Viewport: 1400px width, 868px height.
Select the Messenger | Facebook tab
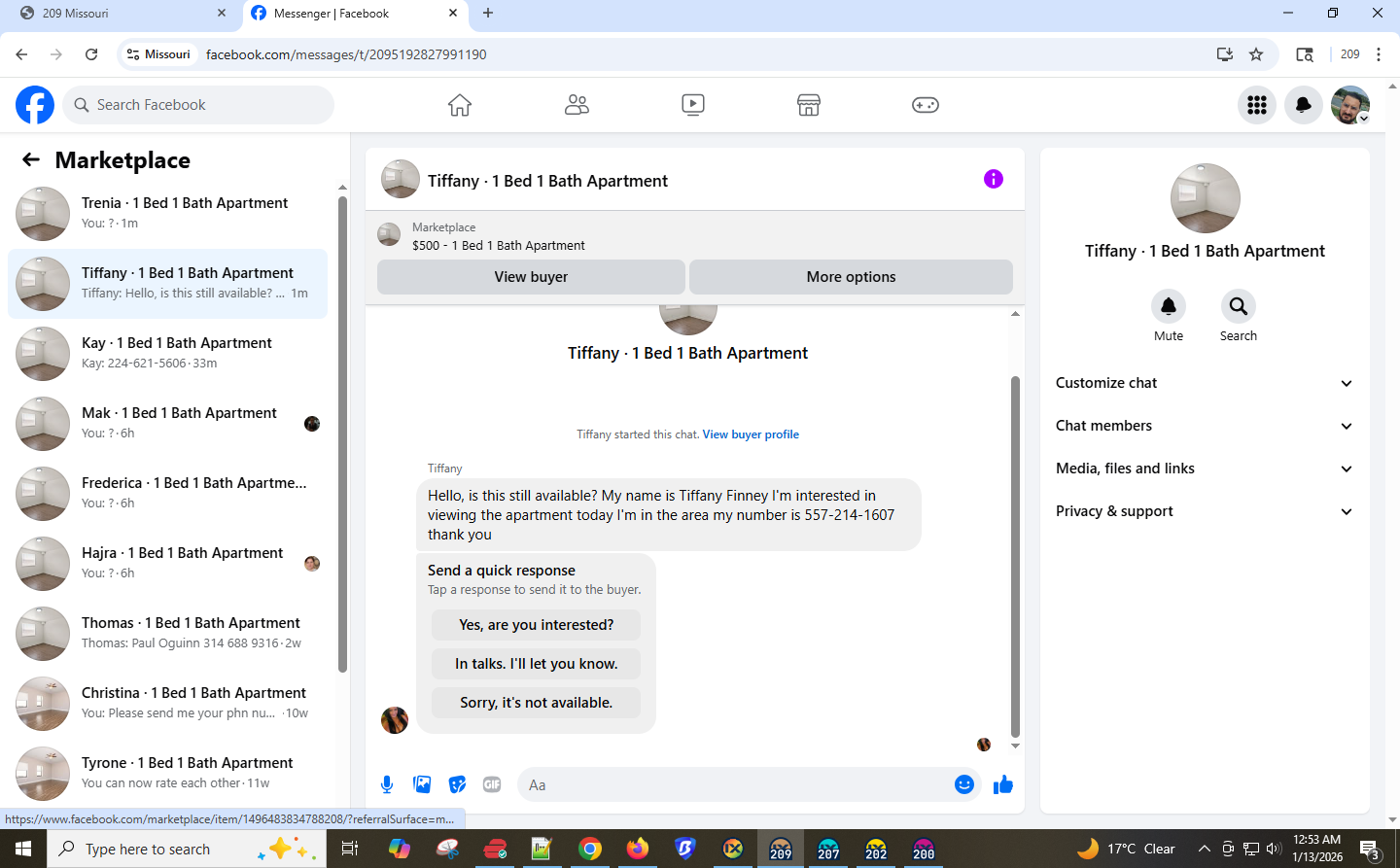coord(354,14)
